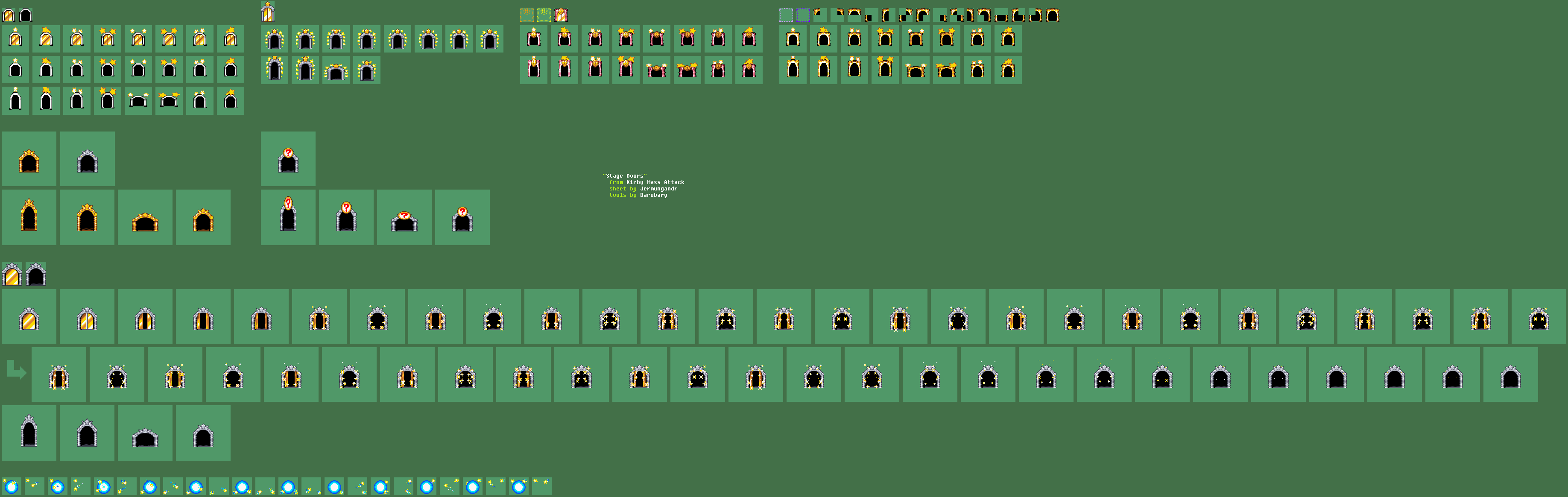This screenshot has width=1568, height=497.
Task: Click the "Stage Doors" title text
Action: [625, 176]
